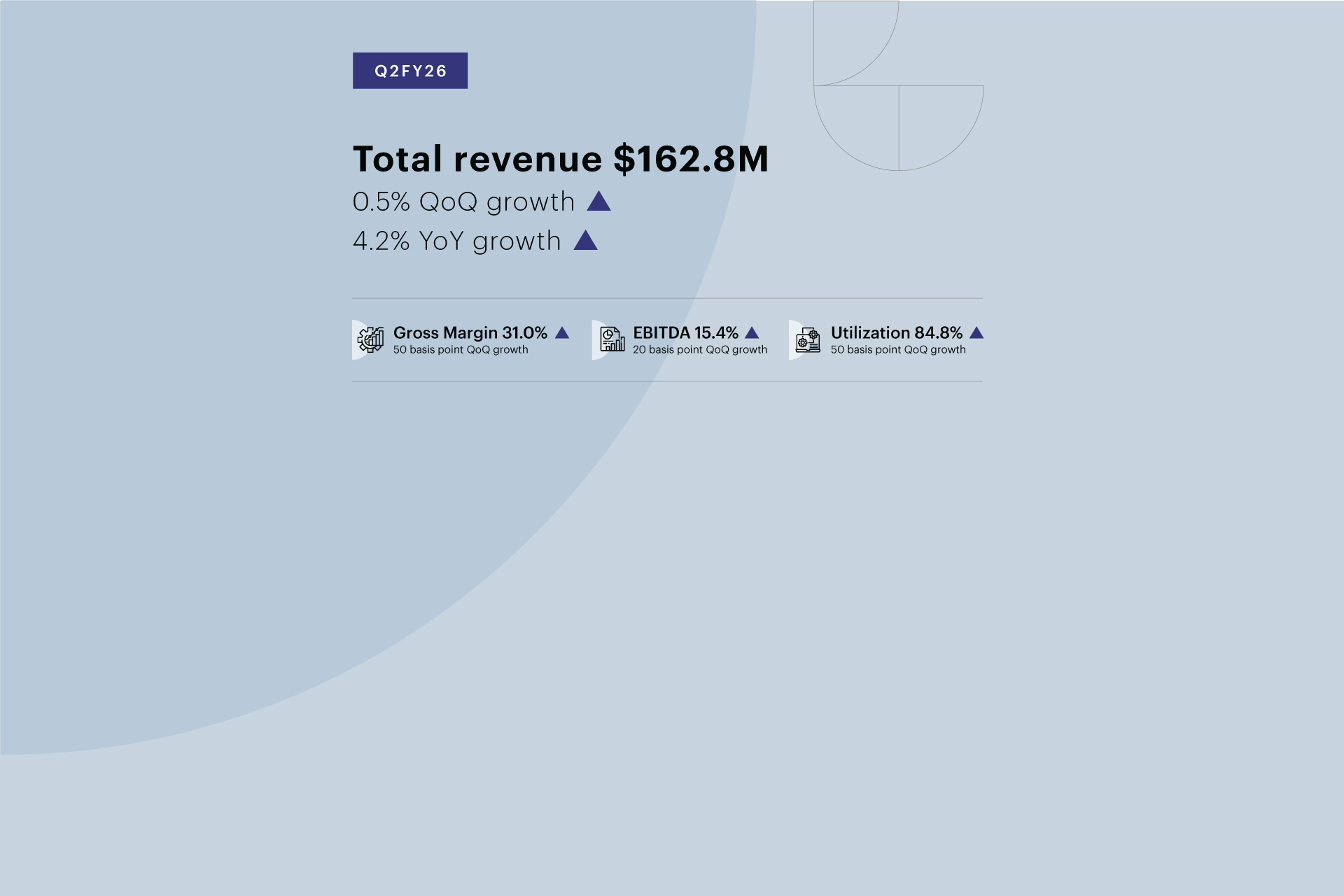This screenshot has width=1344, height=896.
Task: Click the up arrow next to Utilization 84.8%
Action: 976,333
